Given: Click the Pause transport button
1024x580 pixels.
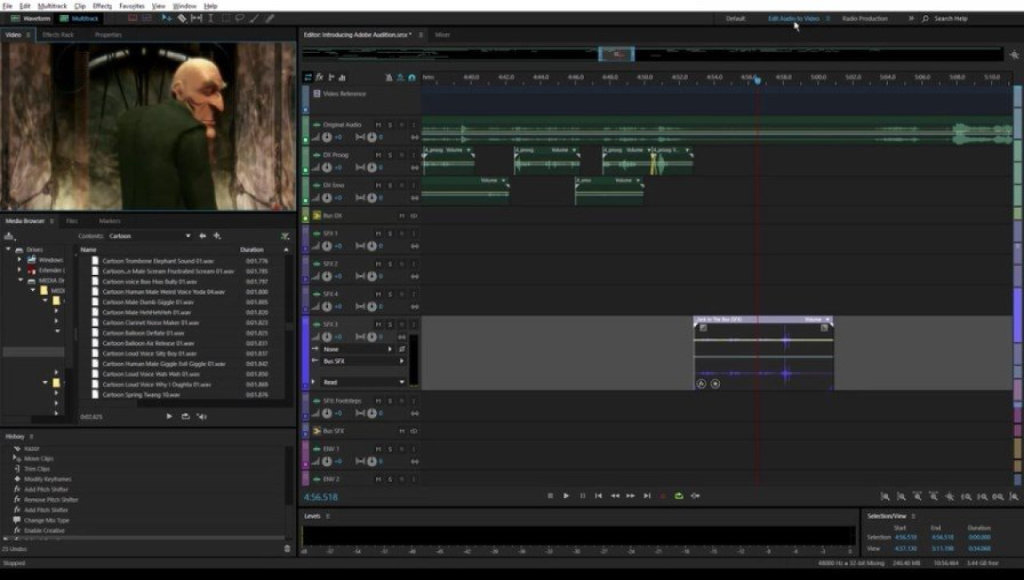Looking at the screenshot, I should click(x=583, y=496).
